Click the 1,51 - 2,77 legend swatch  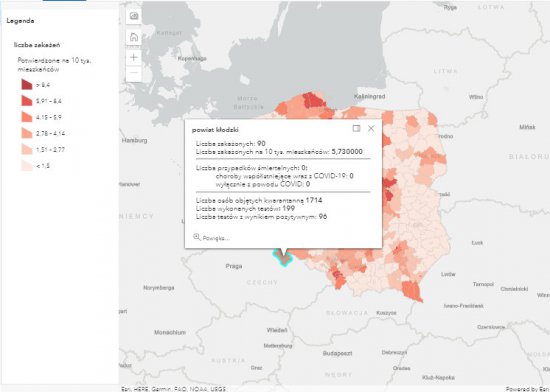point(27,149)
